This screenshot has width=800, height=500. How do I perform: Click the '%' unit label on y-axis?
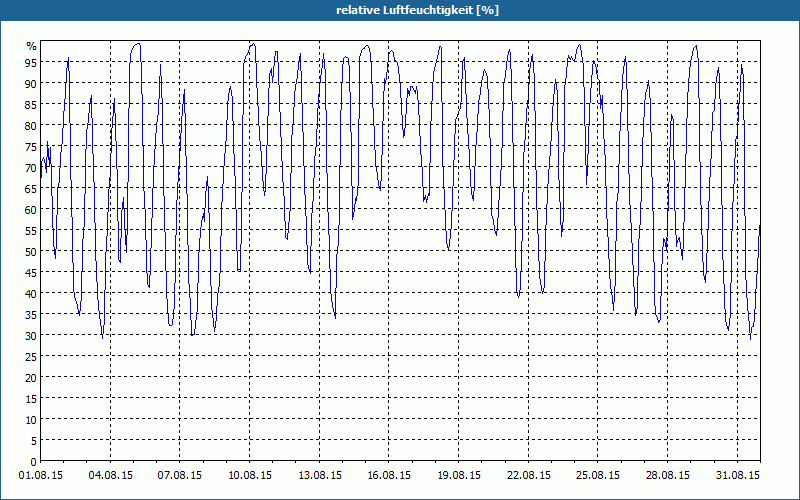(x=32, y=46)
